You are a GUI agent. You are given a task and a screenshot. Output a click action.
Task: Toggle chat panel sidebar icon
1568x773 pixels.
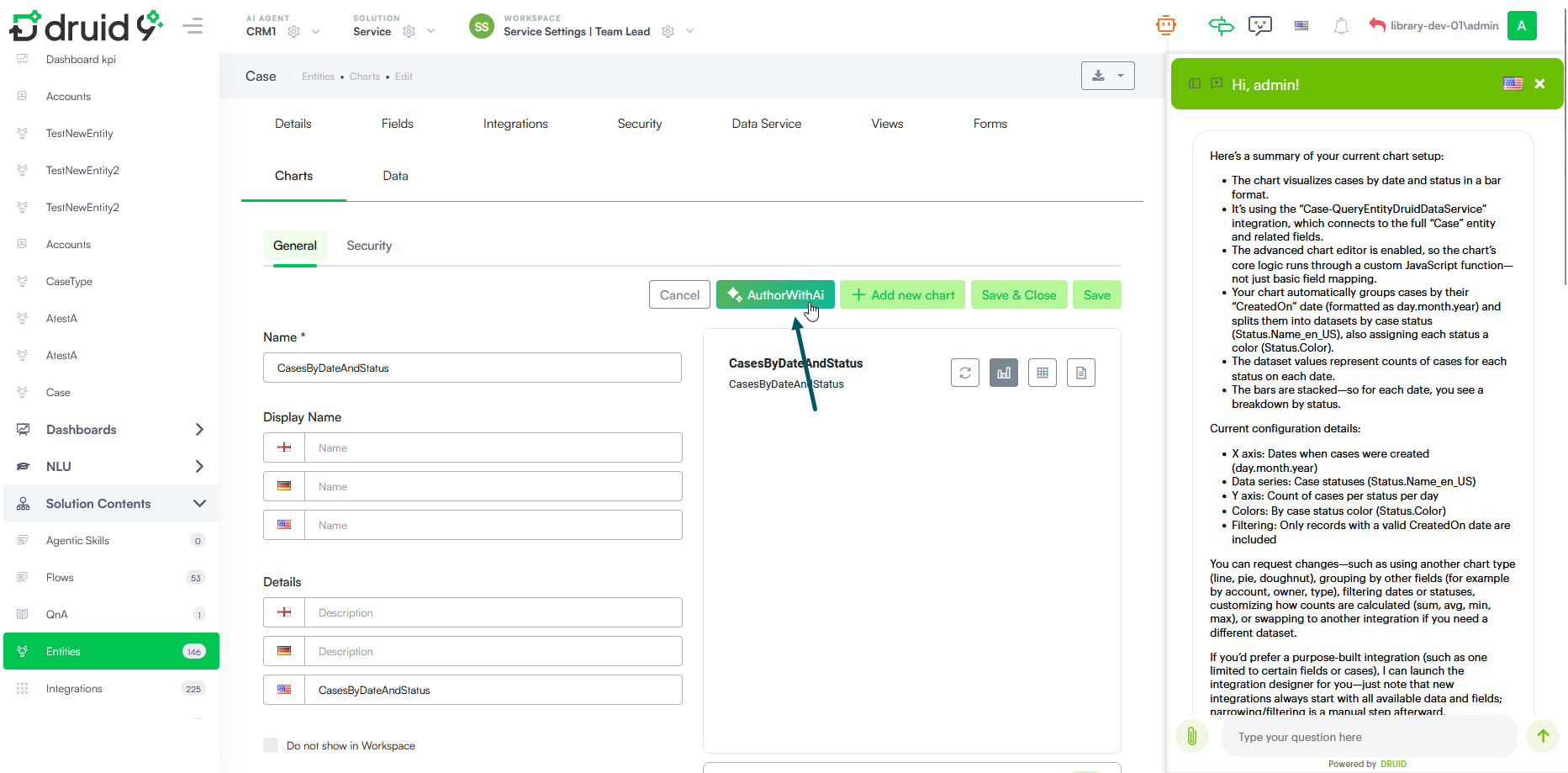(x=1195, y=83)
